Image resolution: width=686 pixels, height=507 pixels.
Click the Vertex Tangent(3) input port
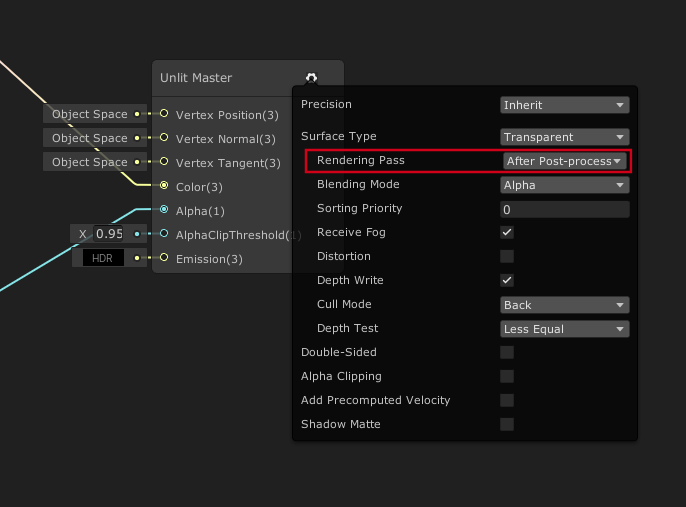[x=164, y=161]
